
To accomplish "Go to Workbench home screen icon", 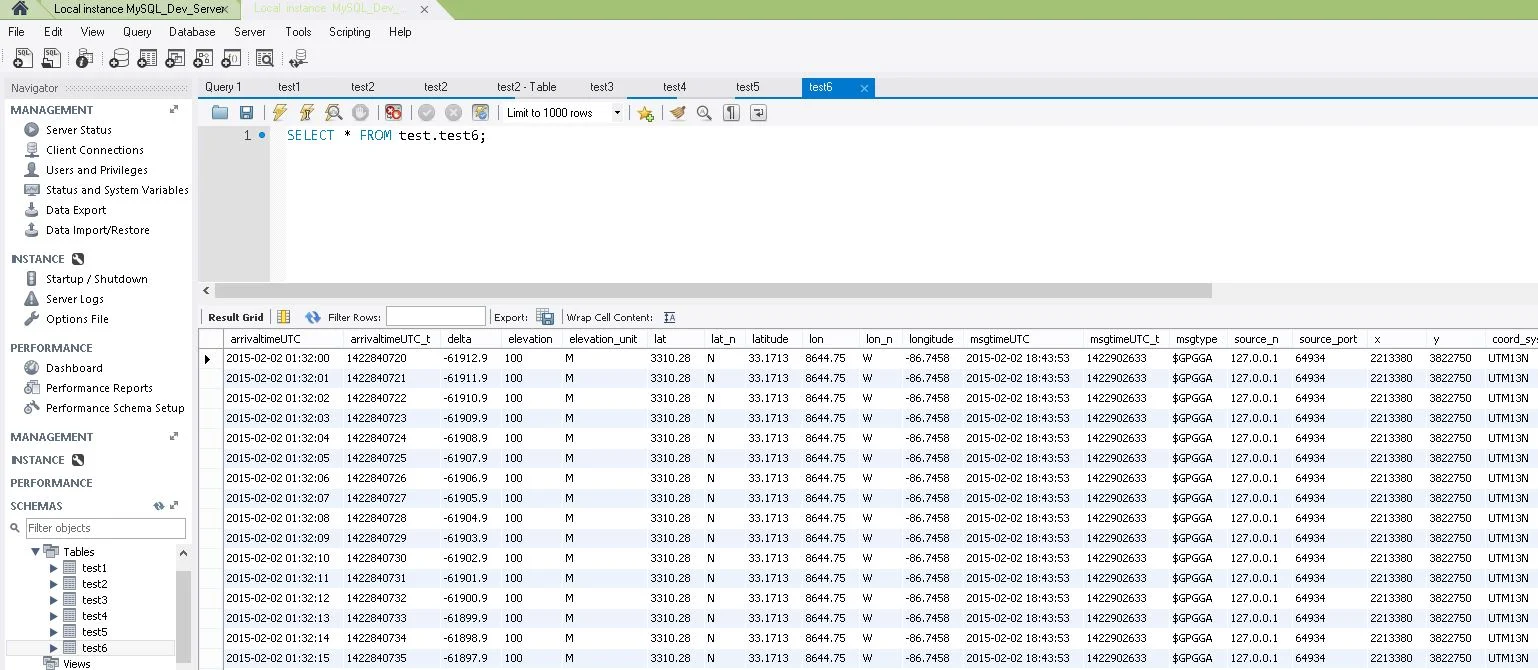I will [x=19, y=9].
